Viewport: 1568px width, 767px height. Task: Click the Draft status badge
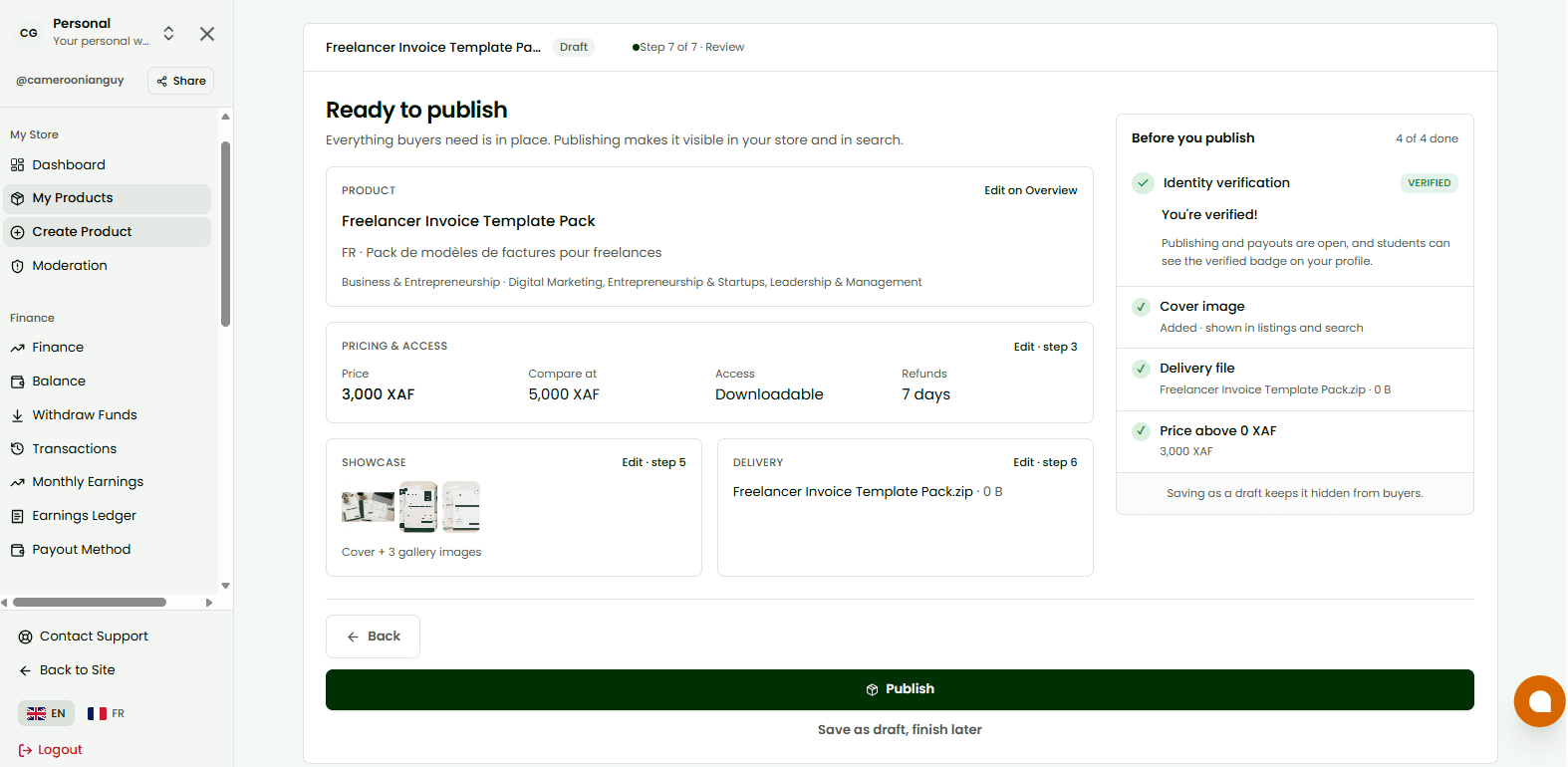pos(574,47)
